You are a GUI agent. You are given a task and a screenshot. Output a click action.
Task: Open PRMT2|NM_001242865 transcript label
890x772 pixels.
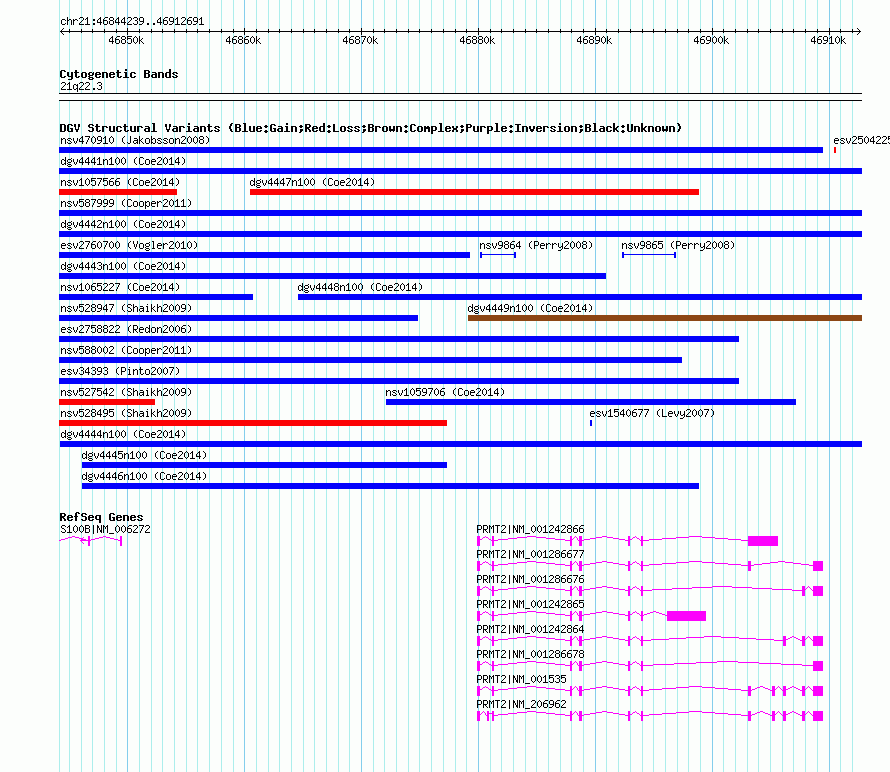530,604
